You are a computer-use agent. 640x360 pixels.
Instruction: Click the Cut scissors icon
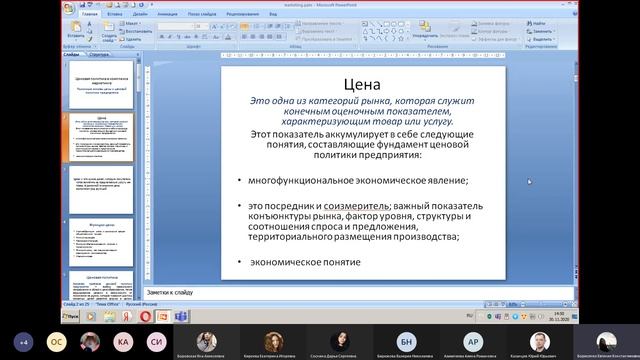click(90, 24)
